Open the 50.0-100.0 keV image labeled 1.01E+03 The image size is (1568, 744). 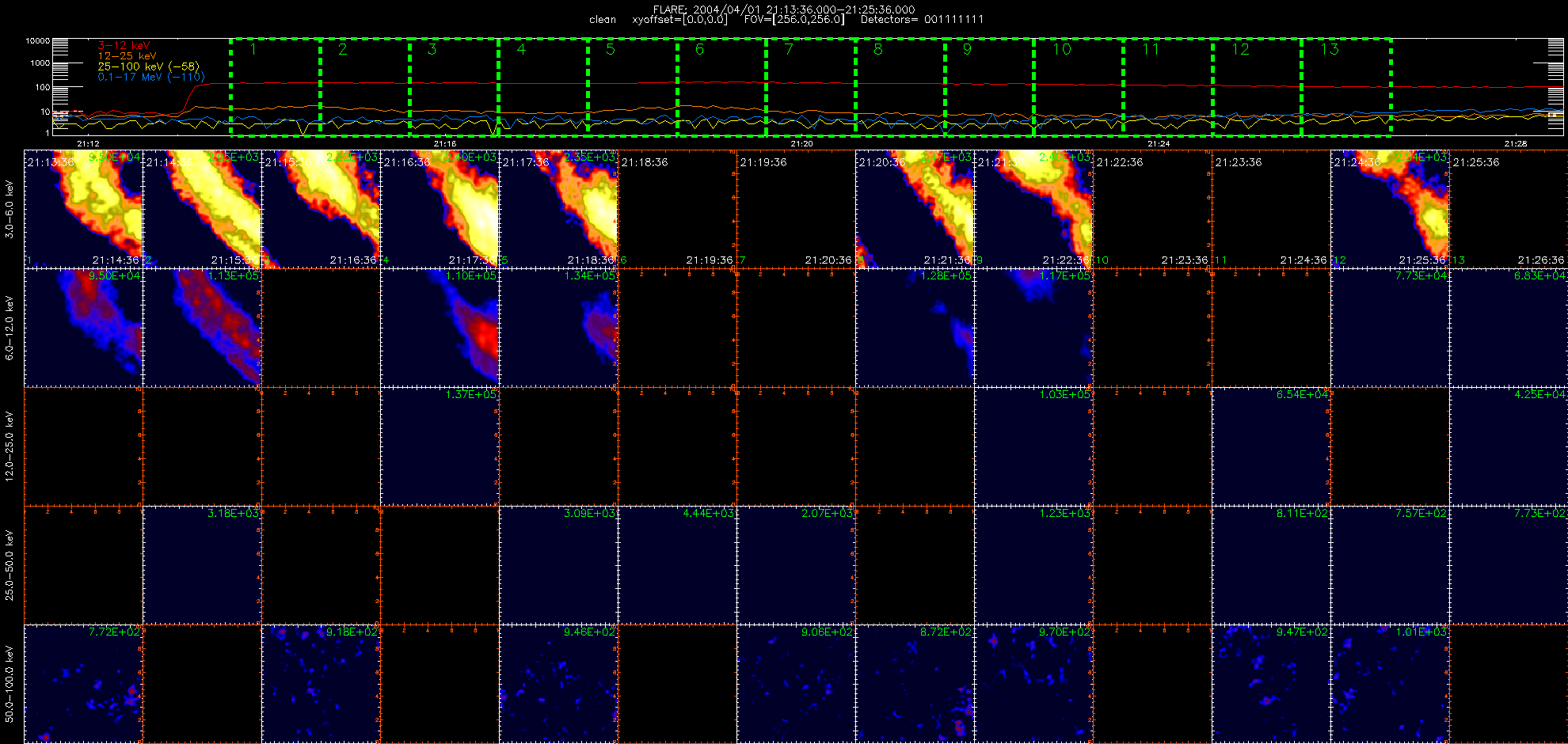click(x=1391, y=684)
